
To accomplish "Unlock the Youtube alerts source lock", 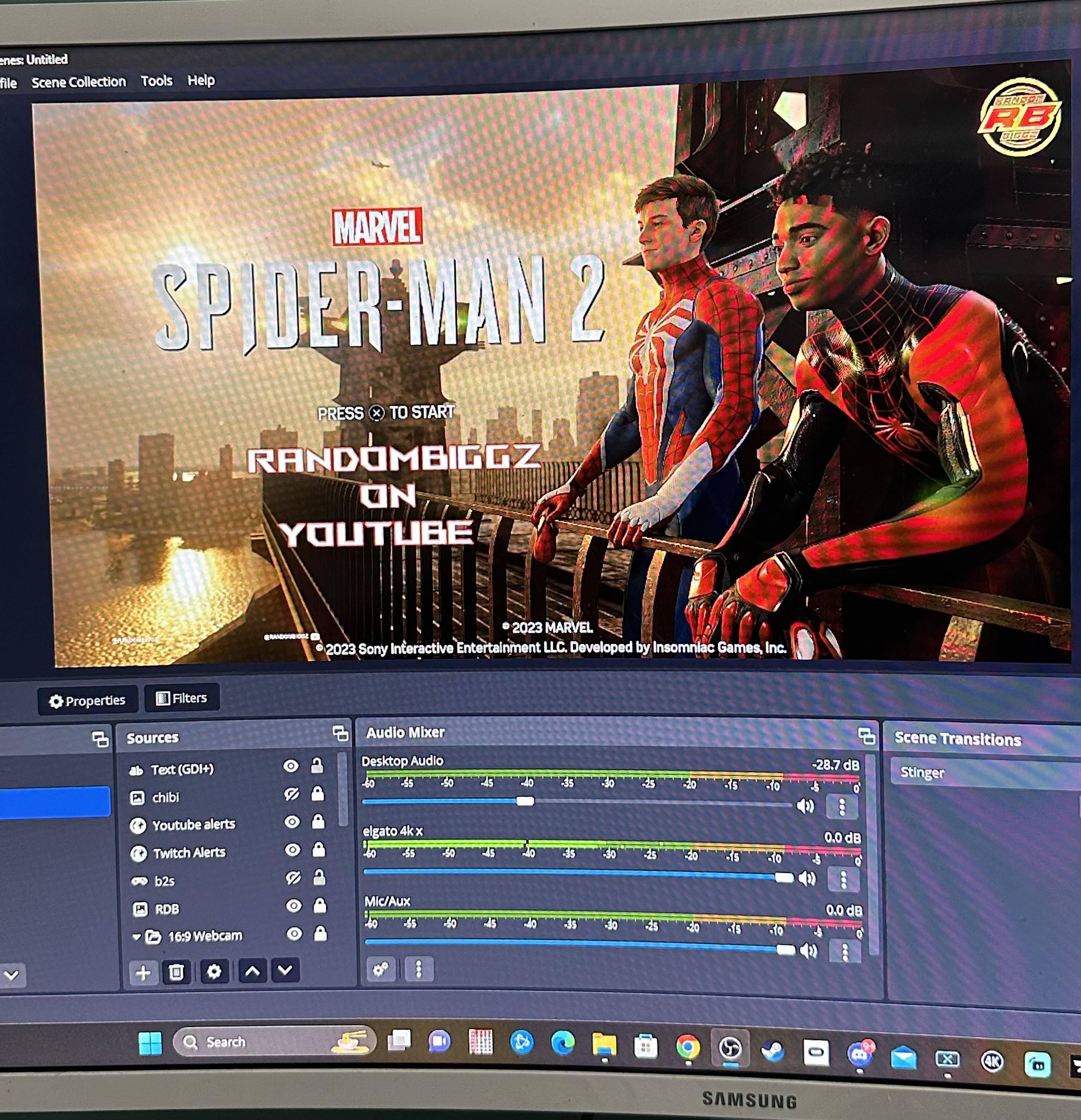I will (318, 822).
